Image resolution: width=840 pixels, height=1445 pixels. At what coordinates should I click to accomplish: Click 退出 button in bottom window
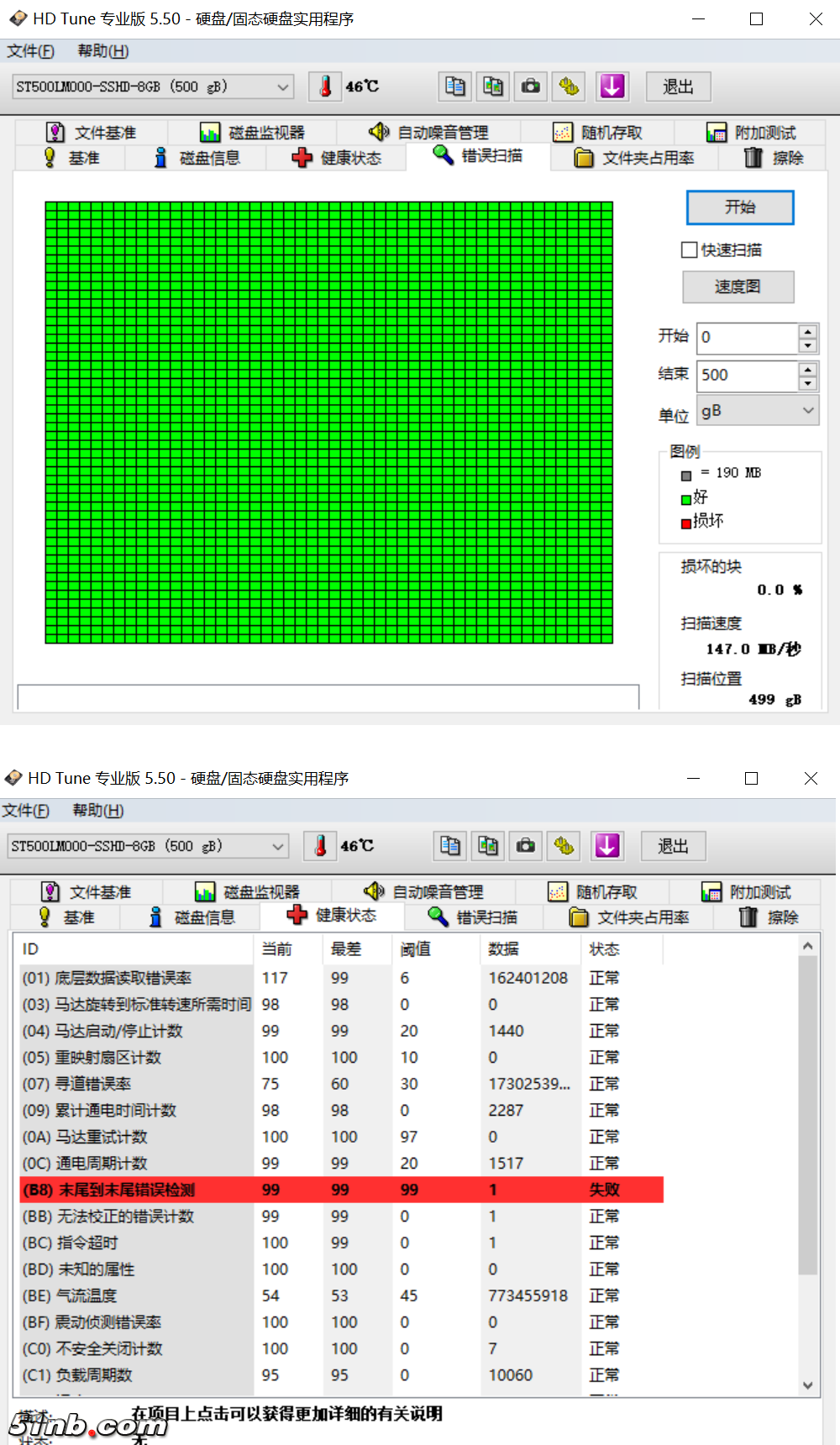point(674,846)
